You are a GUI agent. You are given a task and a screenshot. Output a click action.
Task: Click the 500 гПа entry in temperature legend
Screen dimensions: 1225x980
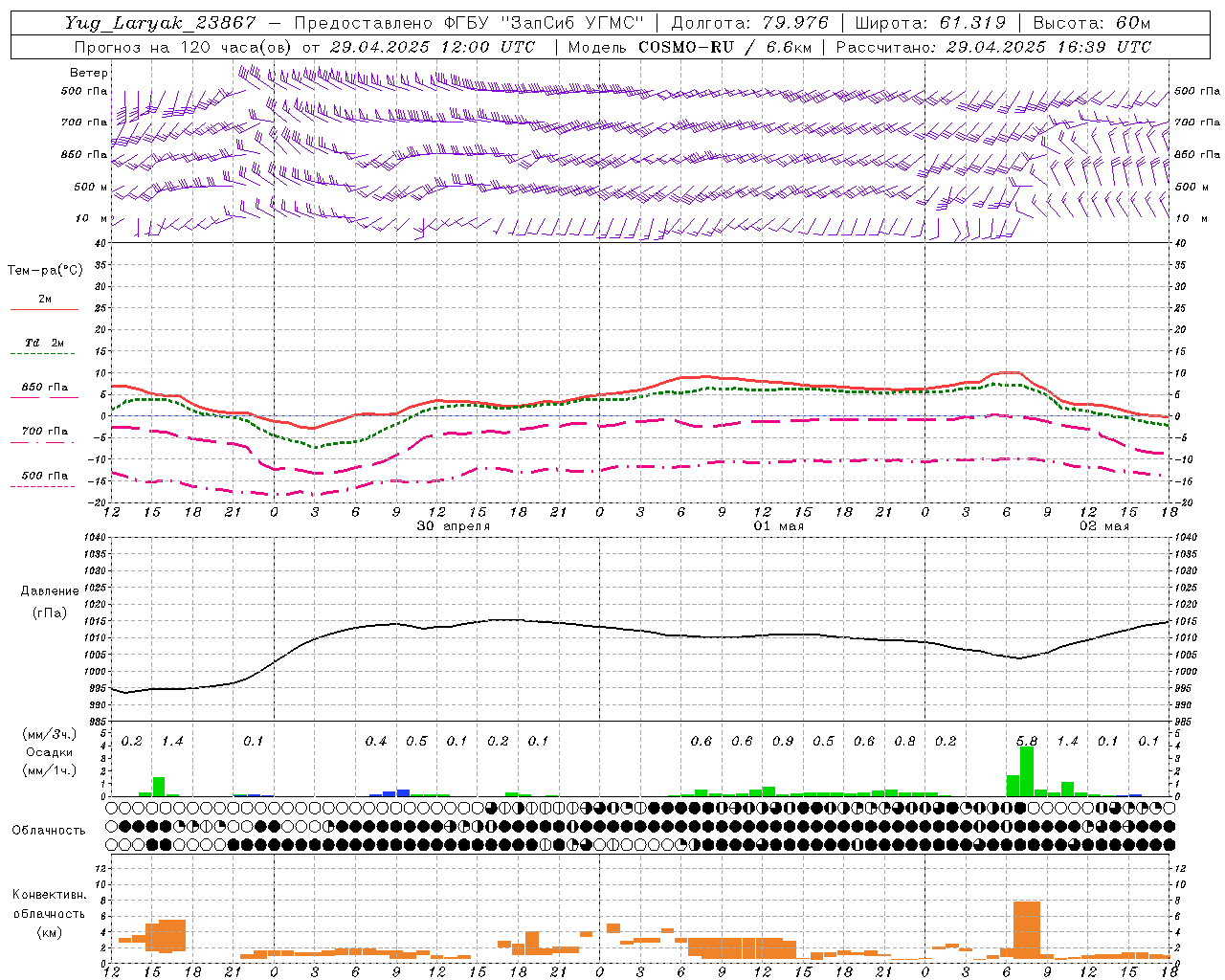(x=44, y=476)
